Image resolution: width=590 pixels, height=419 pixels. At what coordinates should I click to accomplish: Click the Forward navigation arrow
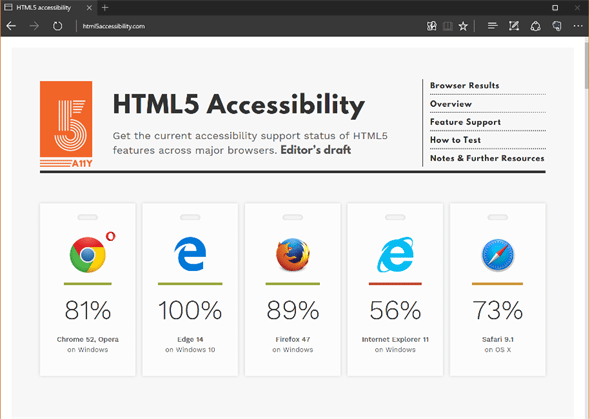click(x=34, y=26)
